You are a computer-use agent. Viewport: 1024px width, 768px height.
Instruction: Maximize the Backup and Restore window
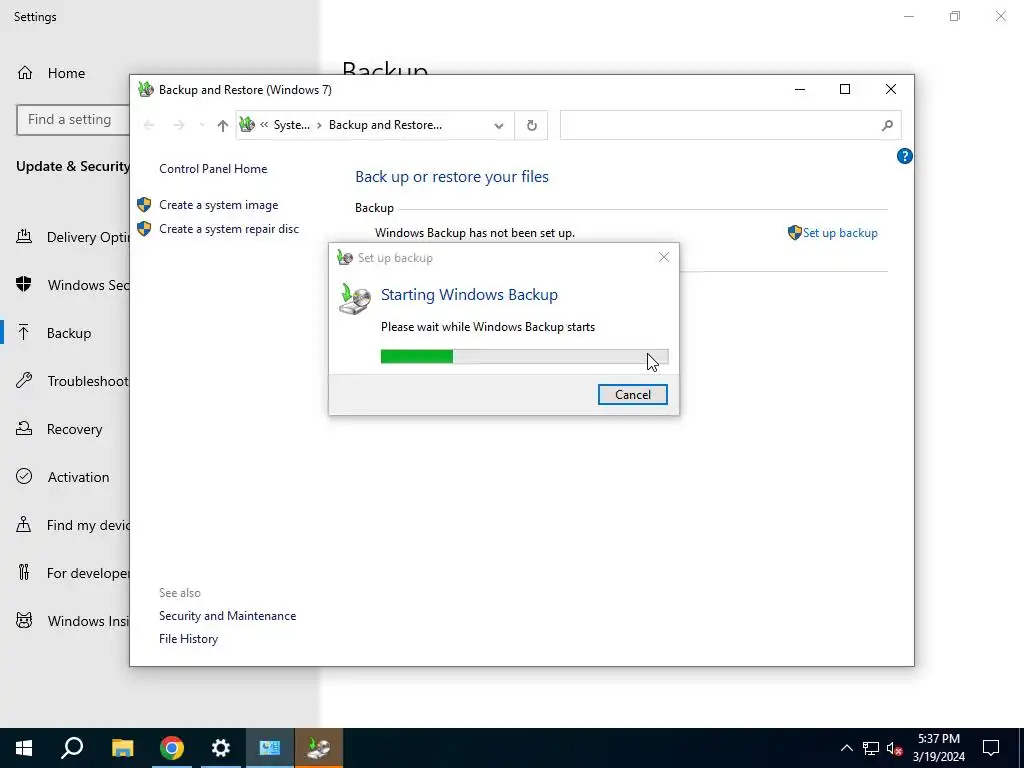point(844,89)
